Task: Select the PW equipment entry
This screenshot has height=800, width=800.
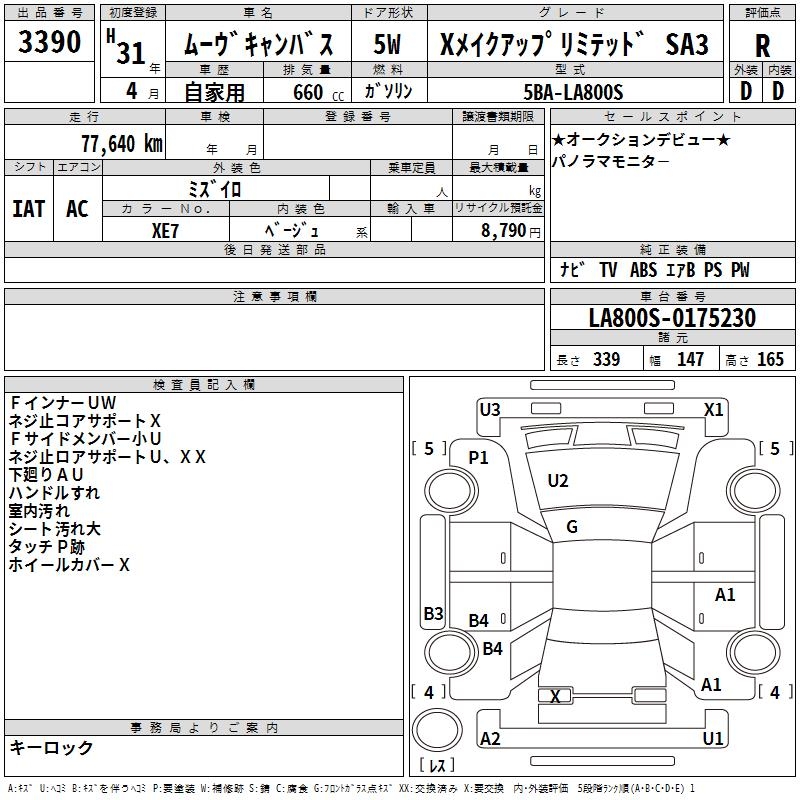Action: 740,269
